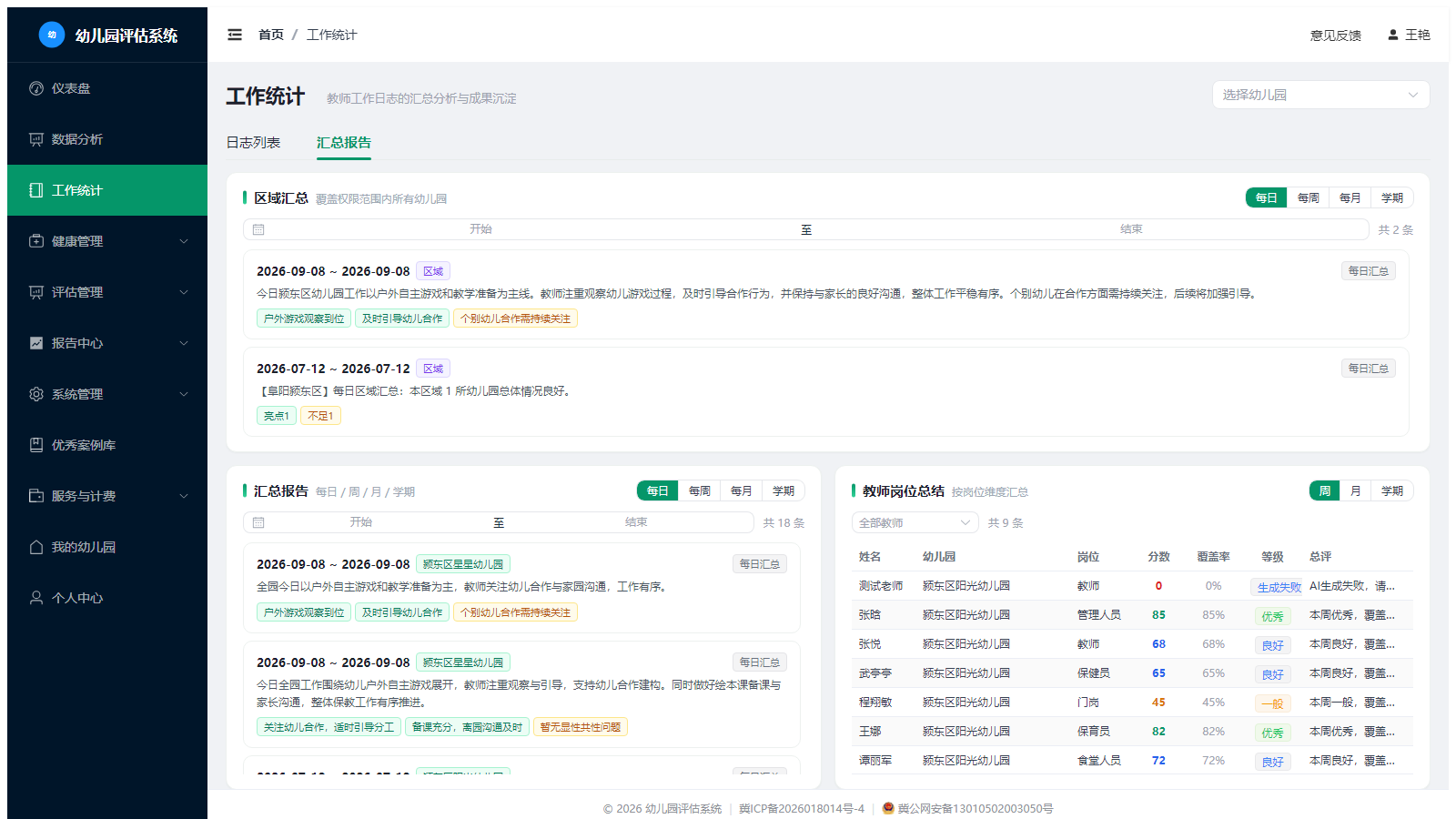Image resolution: width=1456 pixels, height=819 pixels.
Task: Select 每日 in 汇总报告 period switch
Action: pos(658,490)
